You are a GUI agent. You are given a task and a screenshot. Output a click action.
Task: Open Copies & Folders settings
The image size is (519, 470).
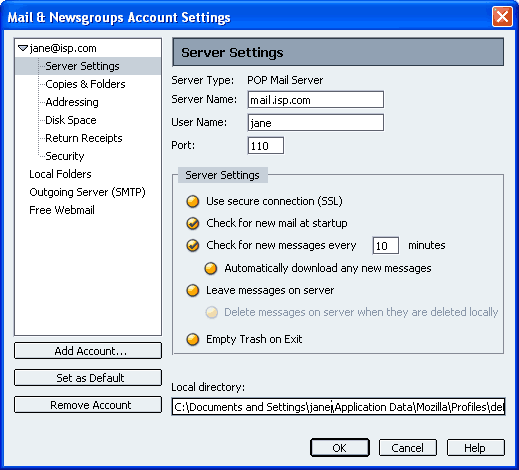pos(85,84)
